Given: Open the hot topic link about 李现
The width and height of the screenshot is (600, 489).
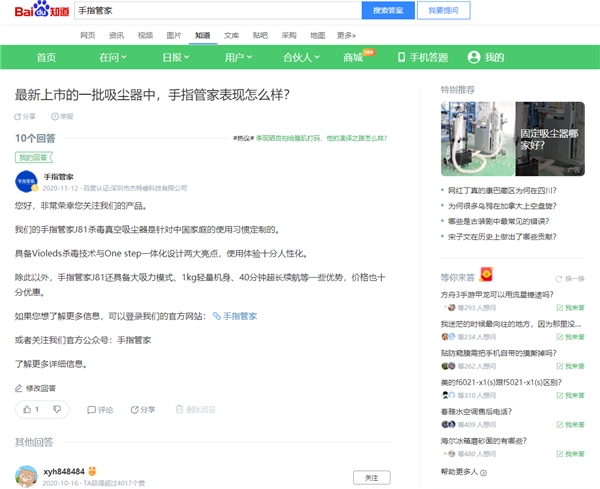Looking at the screenshot, I should [x=321, y=138].
